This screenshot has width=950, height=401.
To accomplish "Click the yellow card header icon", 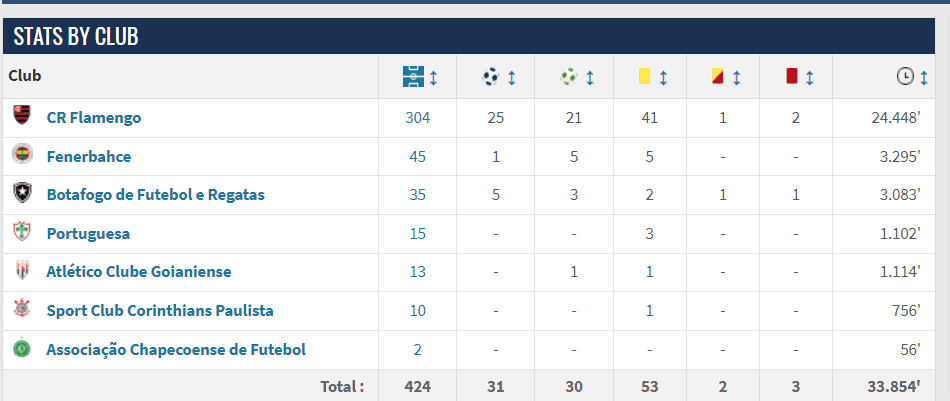I will [645, 76].
